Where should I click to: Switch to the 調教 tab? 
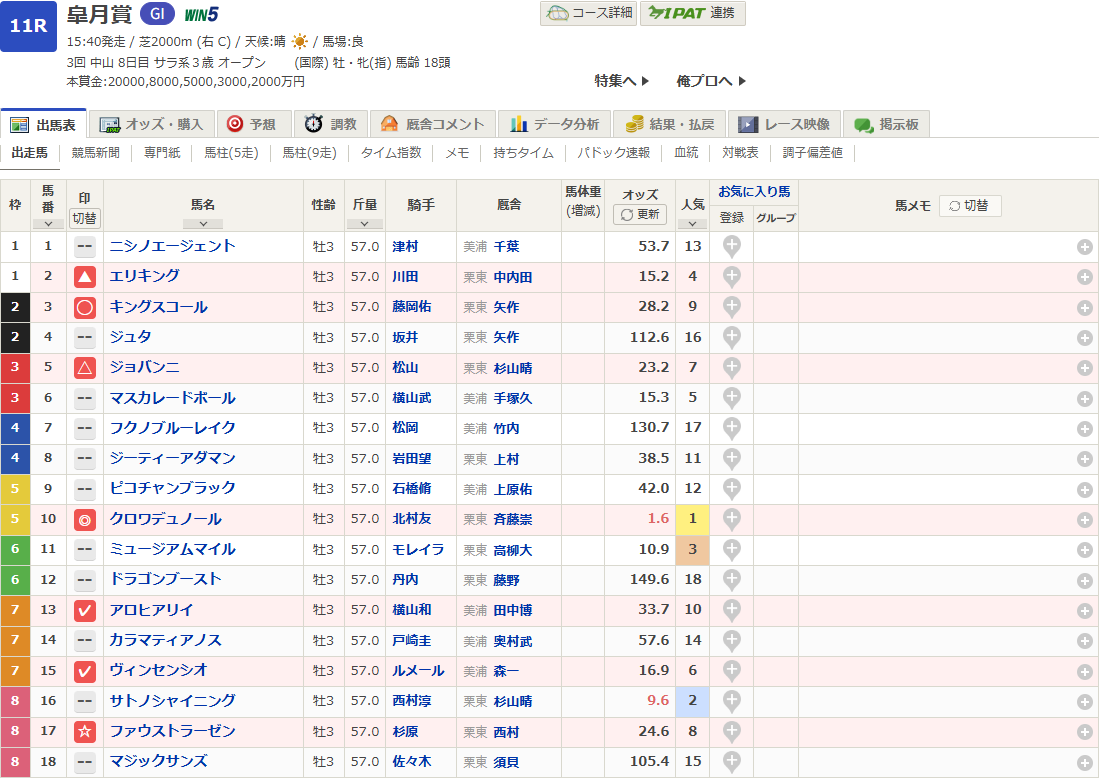[x=331, y=124]
